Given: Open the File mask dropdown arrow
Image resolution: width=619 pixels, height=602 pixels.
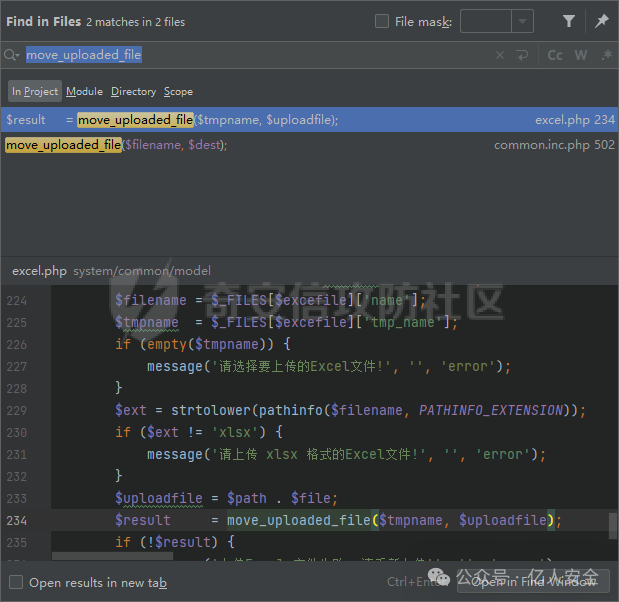Looking at the screenshot, I should coord(522,21).
